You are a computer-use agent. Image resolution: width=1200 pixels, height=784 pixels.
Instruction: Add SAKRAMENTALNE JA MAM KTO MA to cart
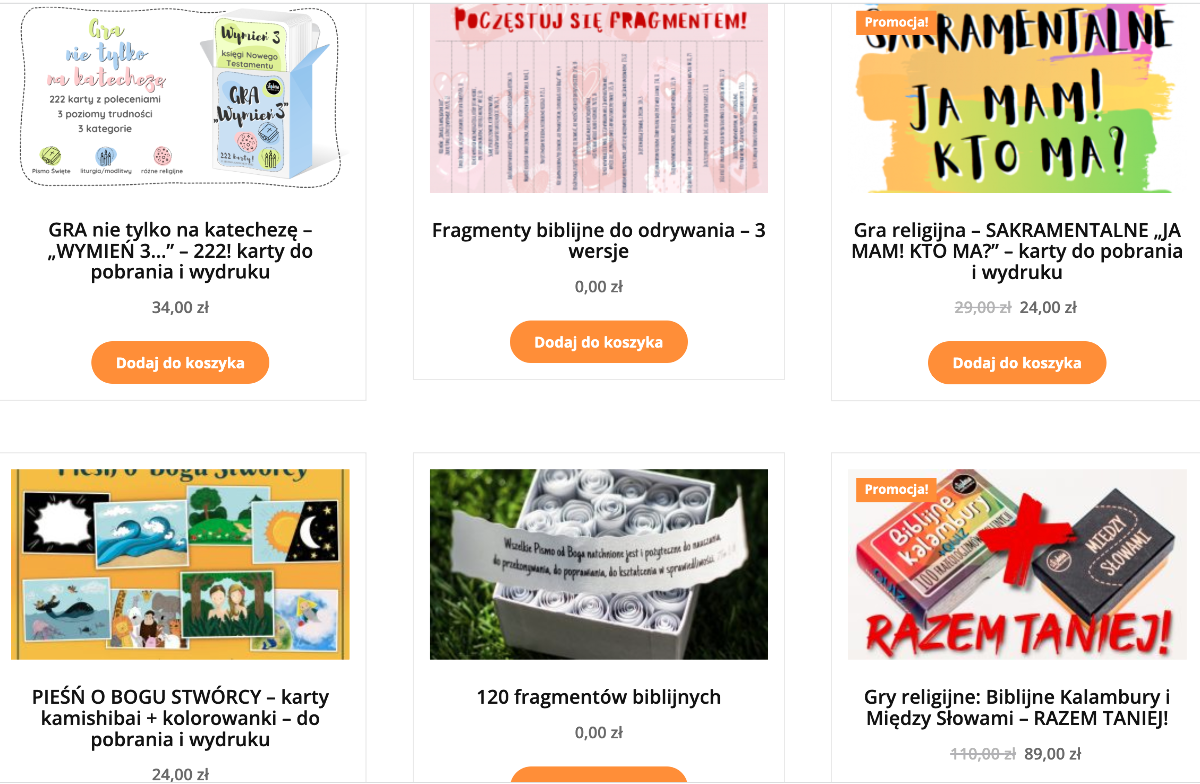(x=1017, y=363)
